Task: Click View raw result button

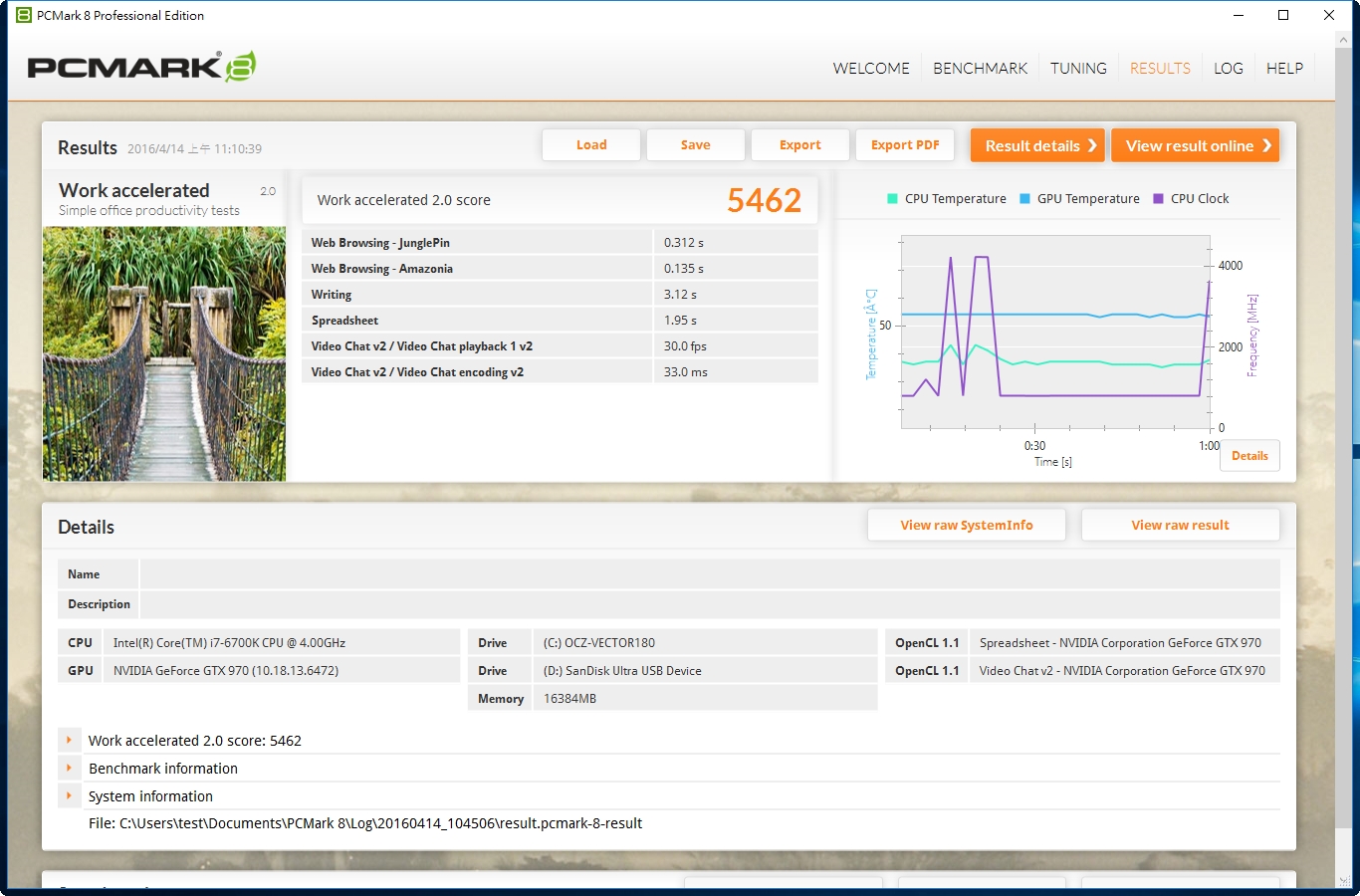Action: 1180,525
